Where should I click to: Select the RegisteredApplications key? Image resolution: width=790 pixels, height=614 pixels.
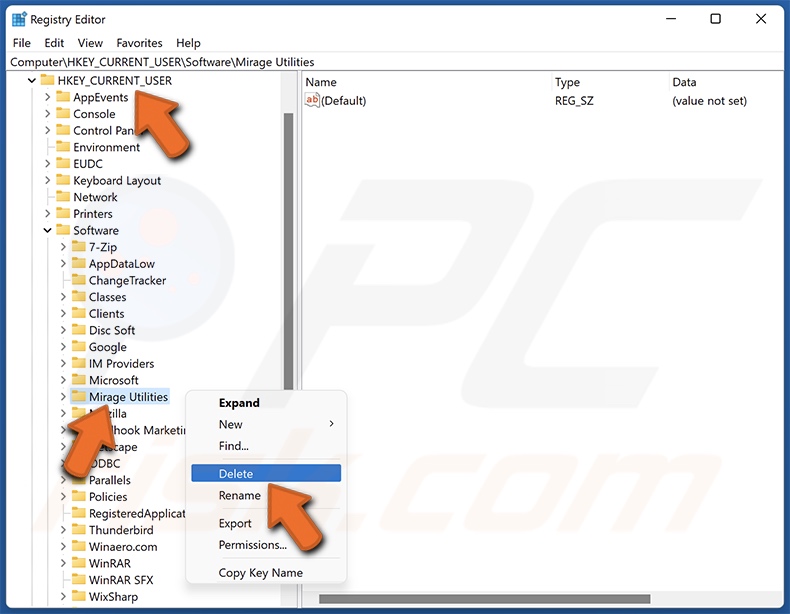(137, 513)
